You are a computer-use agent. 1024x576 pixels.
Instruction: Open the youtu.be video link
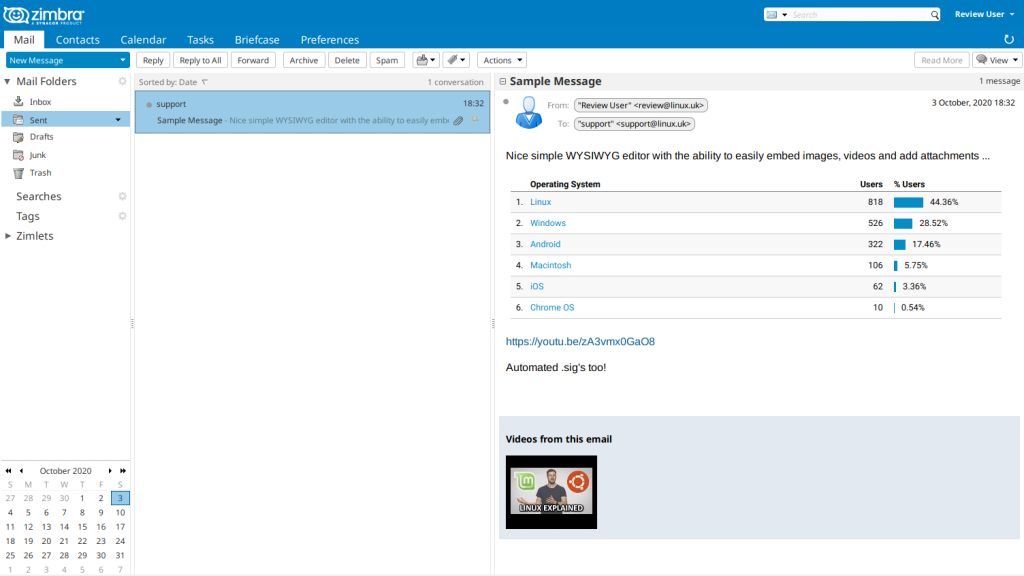pos(580,342)
